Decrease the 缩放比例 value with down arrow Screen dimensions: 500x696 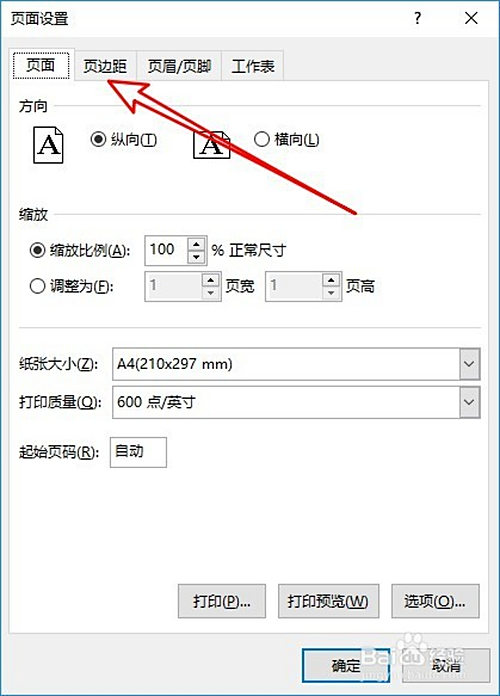(197, 257)
